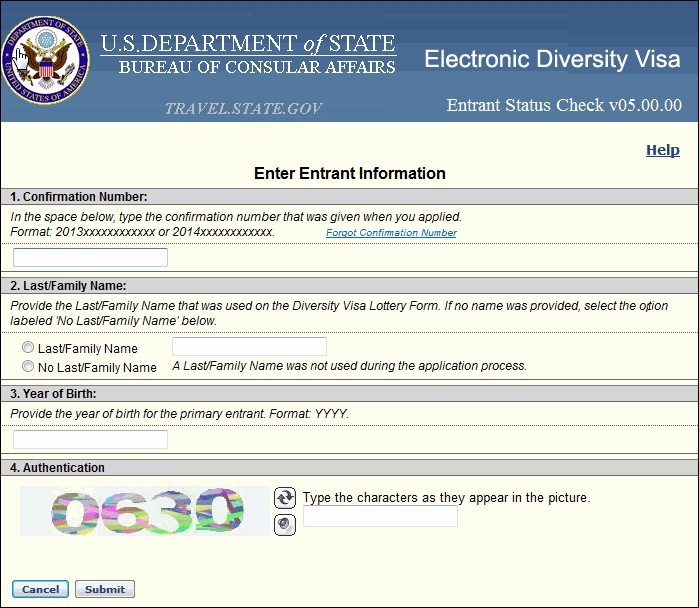Click 'Type the characters as they appear' text
The height and width of the screenshot is (608, 699).
coord(446,497)
